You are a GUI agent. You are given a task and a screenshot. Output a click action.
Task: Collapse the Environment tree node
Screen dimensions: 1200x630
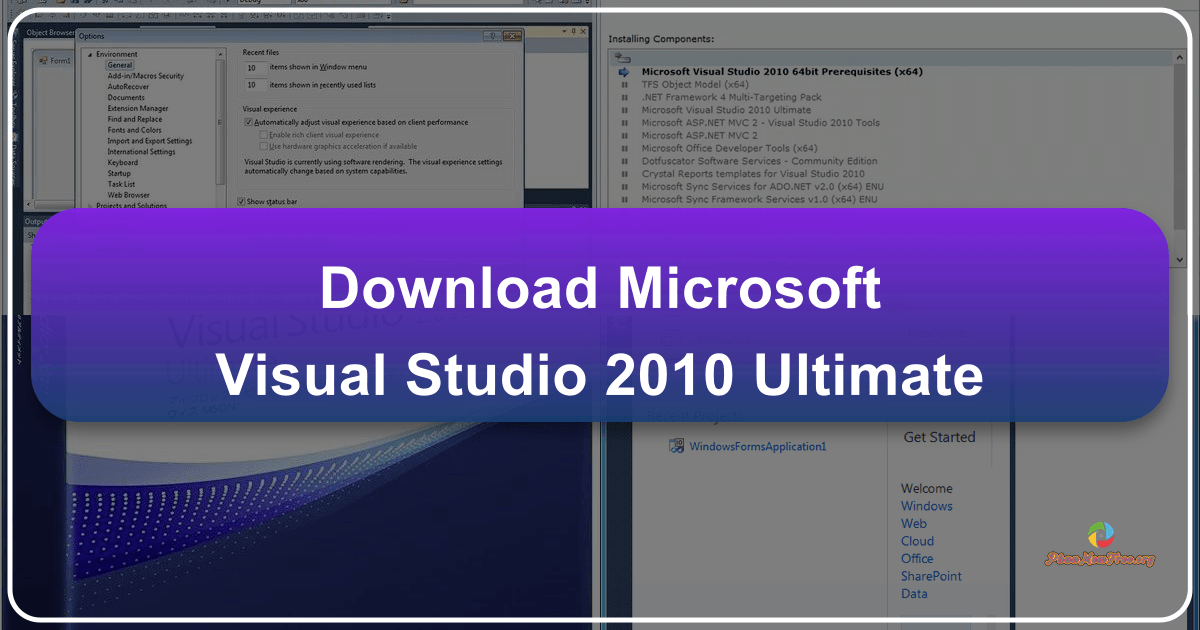click(91, 53)
